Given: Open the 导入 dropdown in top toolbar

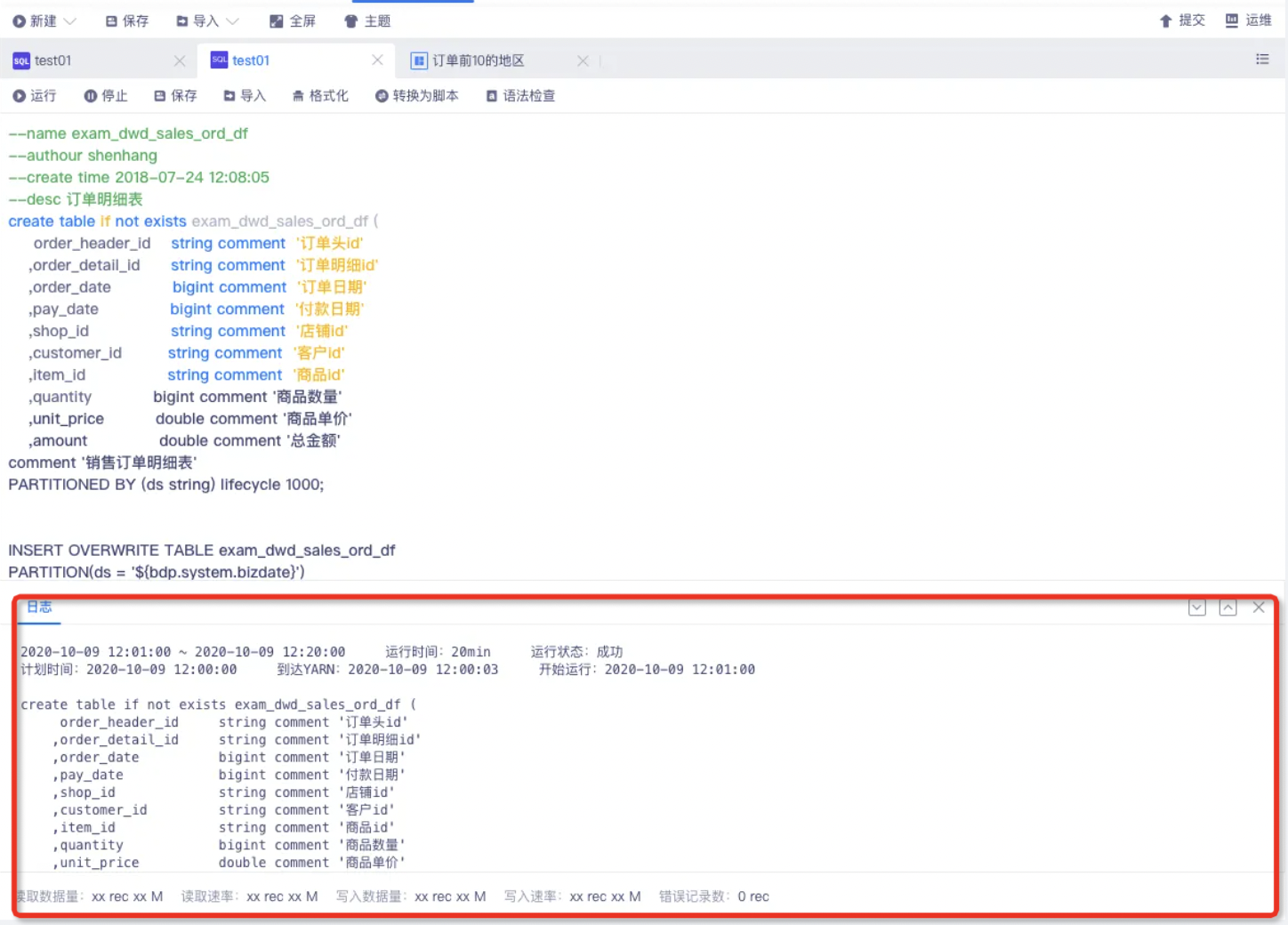Looking at the screenshot, I should pos(207,20).
